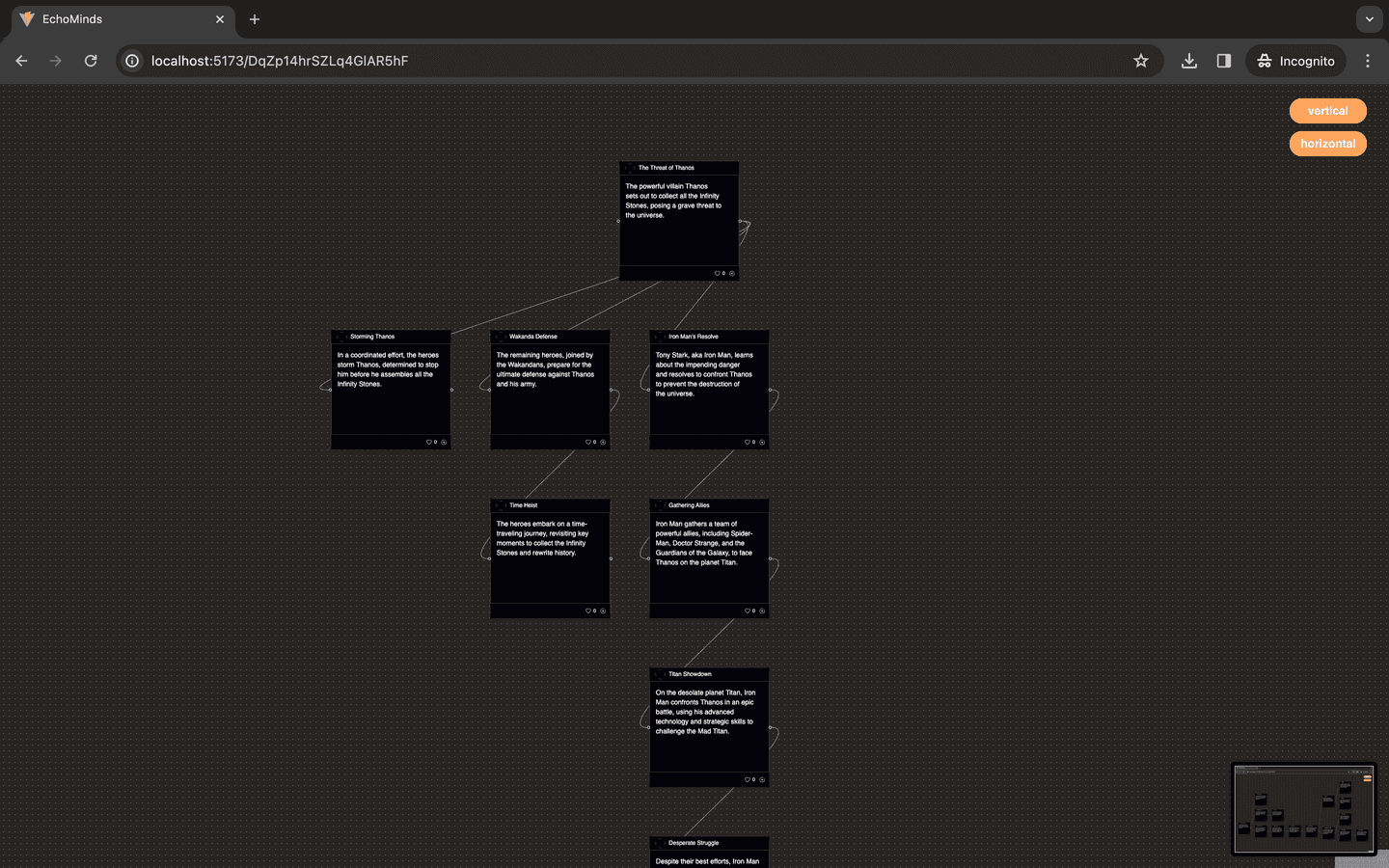Click "Iron Man's Resolve" card title
The width and height of the screenshot is (1389, 868).
pos(694,337)
